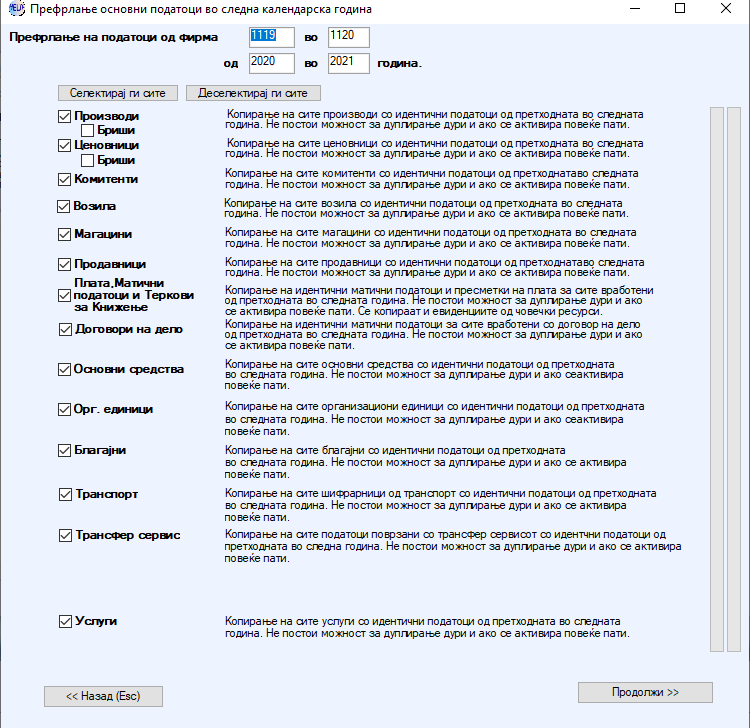Screen dimensions: 753x728
Task: Click the Договори на дело description
Action: point(433,335)
